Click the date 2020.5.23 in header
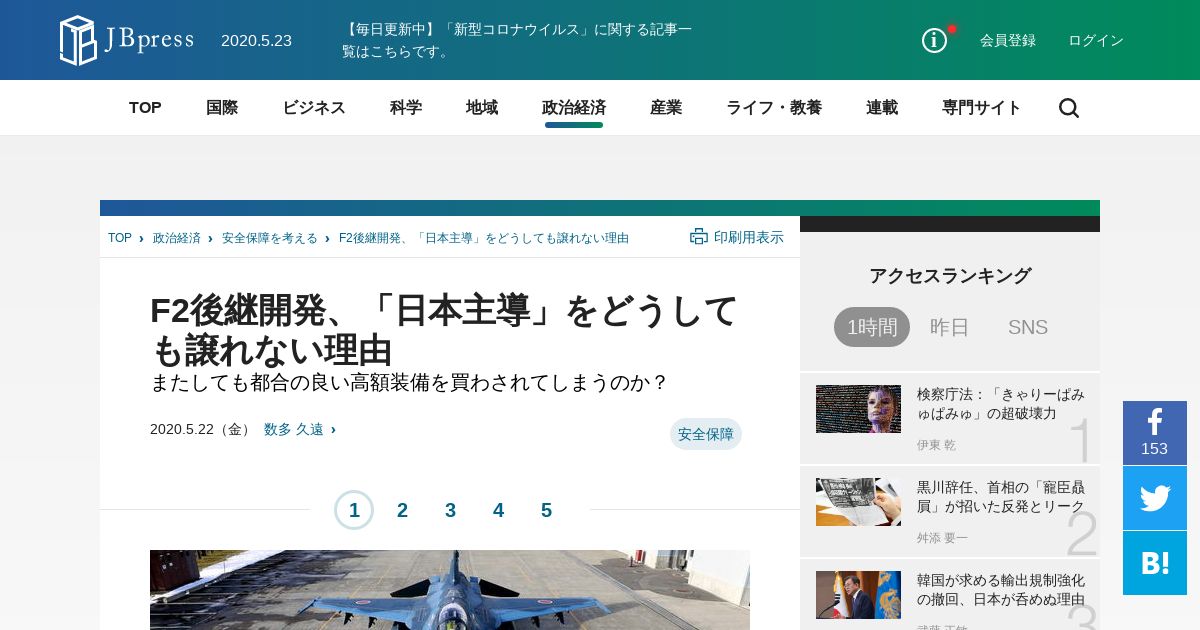 (256, 40)
